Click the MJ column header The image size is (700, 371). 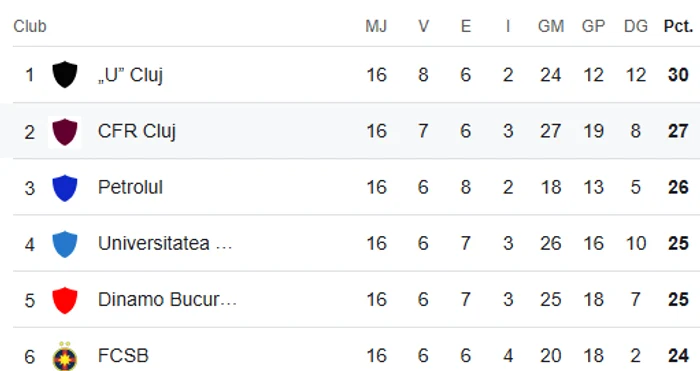376,26
